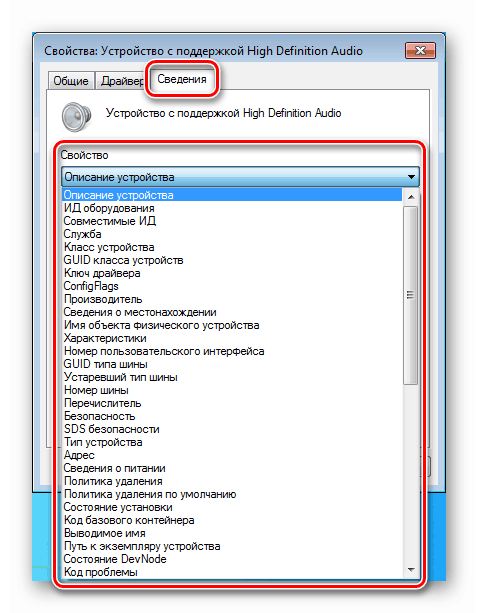
Task: Select Номер шины entry
Action: click(232, 390)
